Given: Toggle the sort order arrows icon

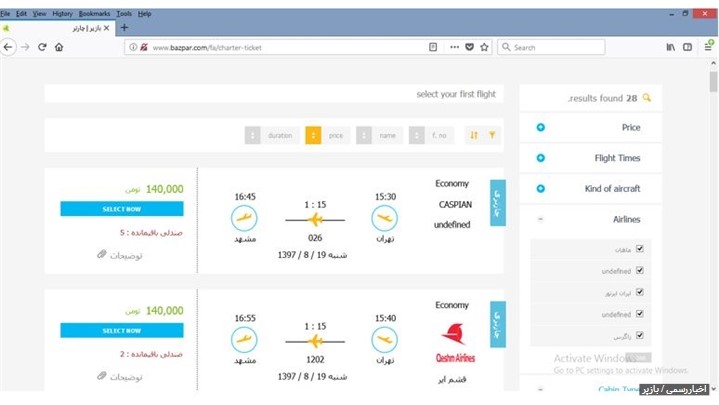Looking at the screenshot, I should [473, 135].
